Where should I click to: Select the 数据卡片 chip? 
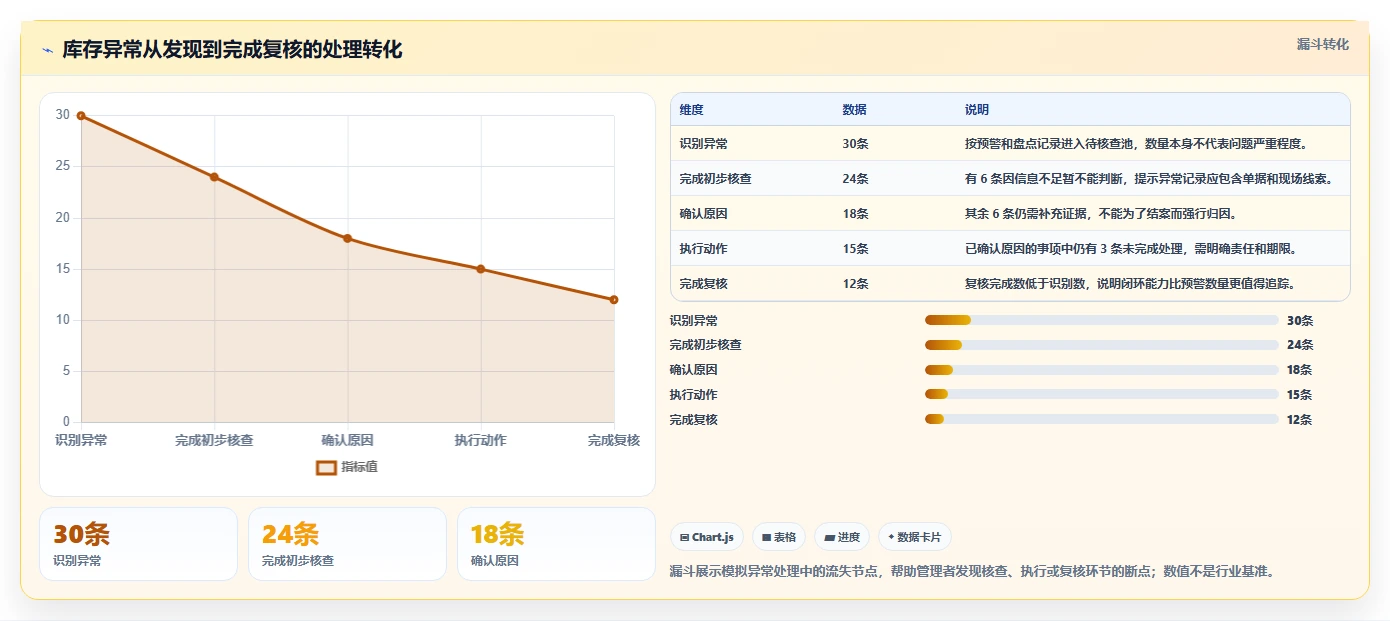pyautogui.click(x=915, y=537)
